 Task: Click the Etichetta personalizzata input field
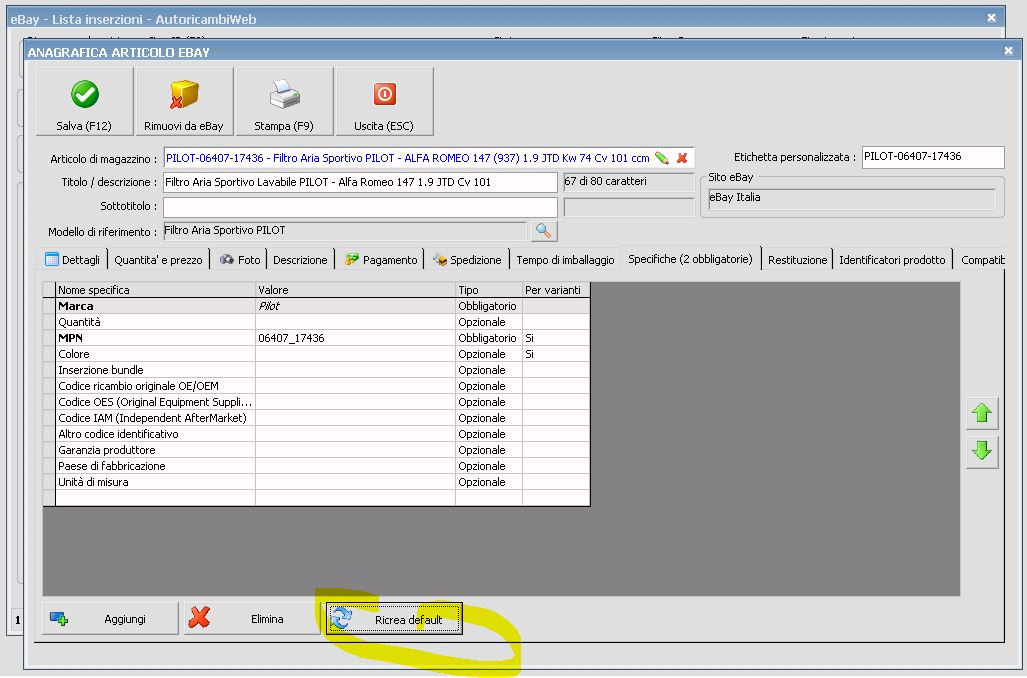click(931, 157)
